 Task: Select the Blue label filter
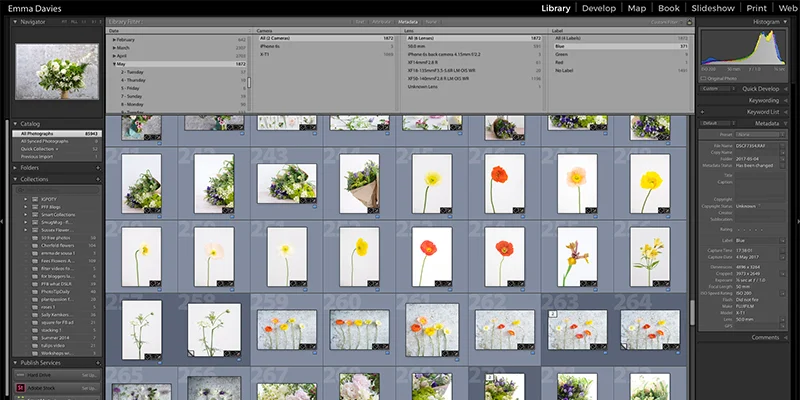tap(621, 46)
